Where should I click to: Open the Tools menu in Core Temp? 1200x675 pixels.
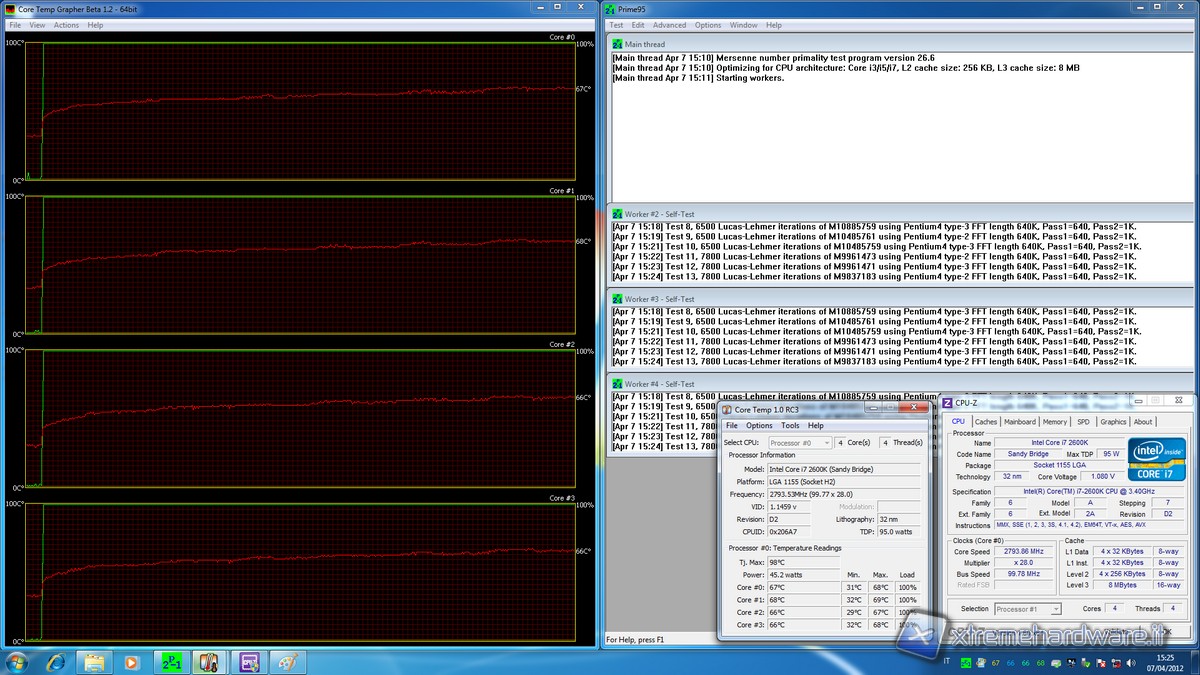tap(790, 425)
